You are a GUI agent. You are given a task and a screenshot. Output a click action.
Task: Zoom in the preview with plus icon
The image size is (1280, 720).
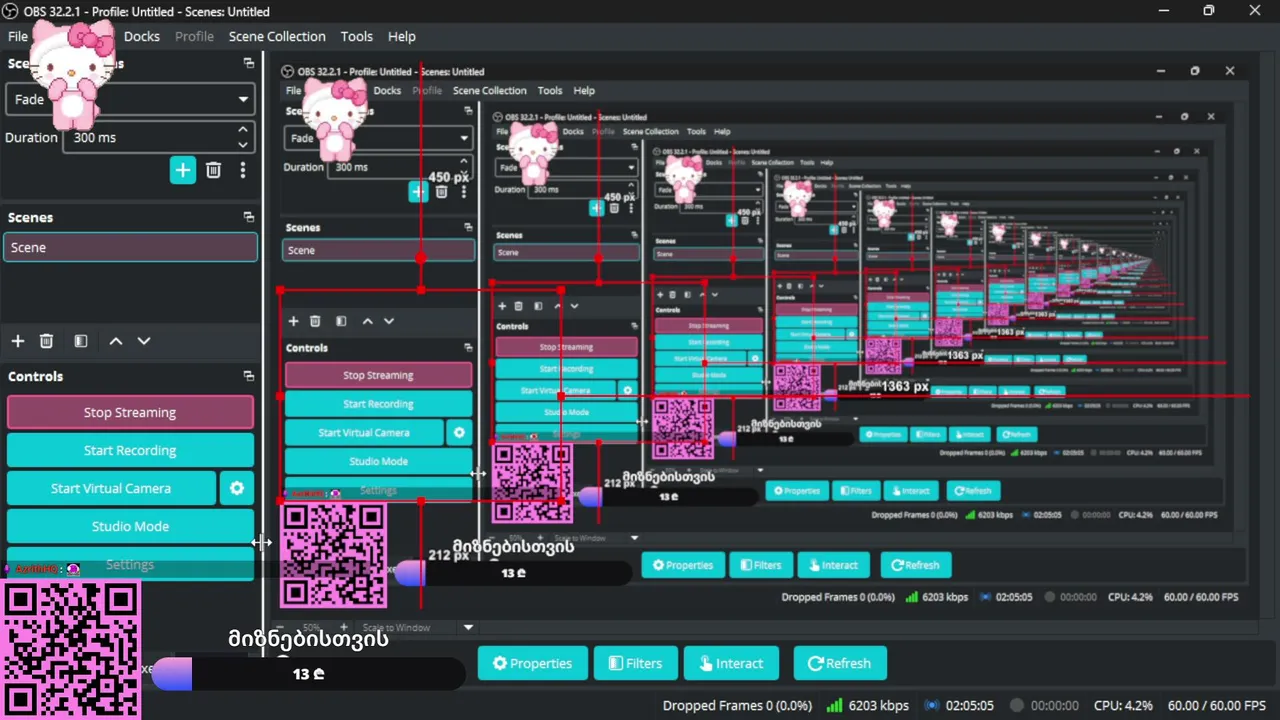344,627
